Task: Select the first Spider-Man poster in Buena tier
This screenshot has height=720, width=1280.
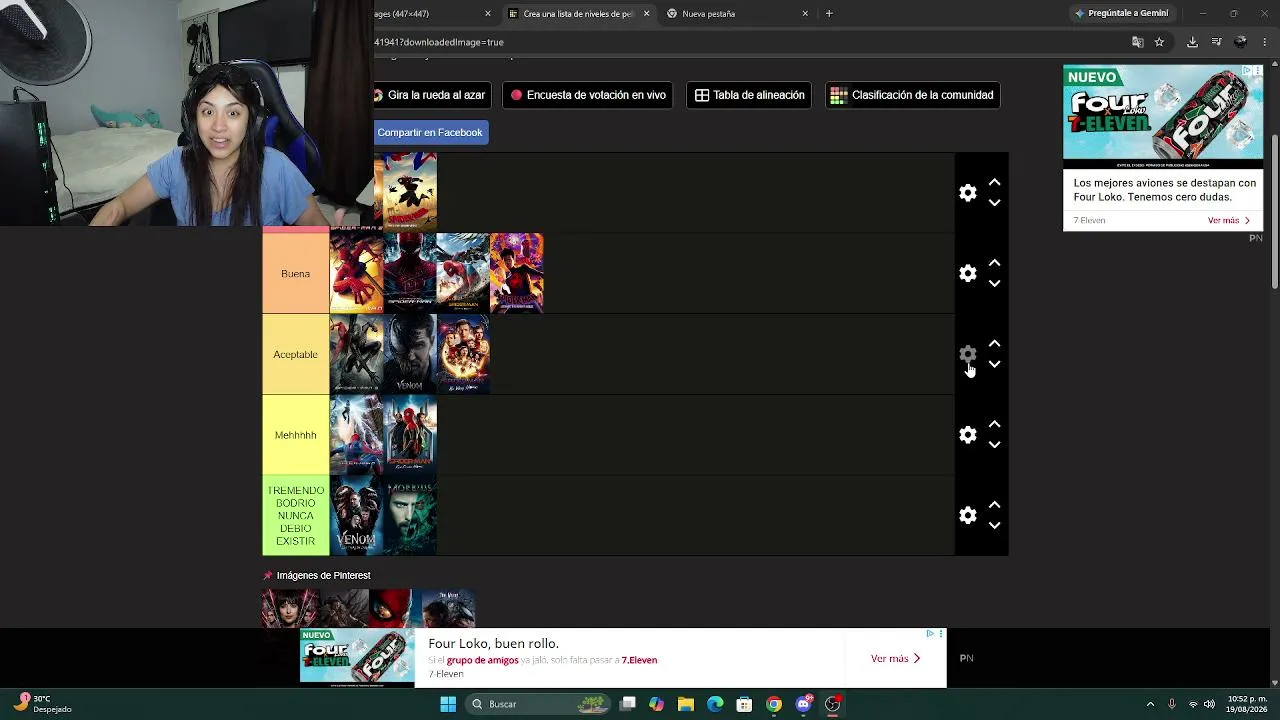Action: pyautogui.click(x=356, y=273)
